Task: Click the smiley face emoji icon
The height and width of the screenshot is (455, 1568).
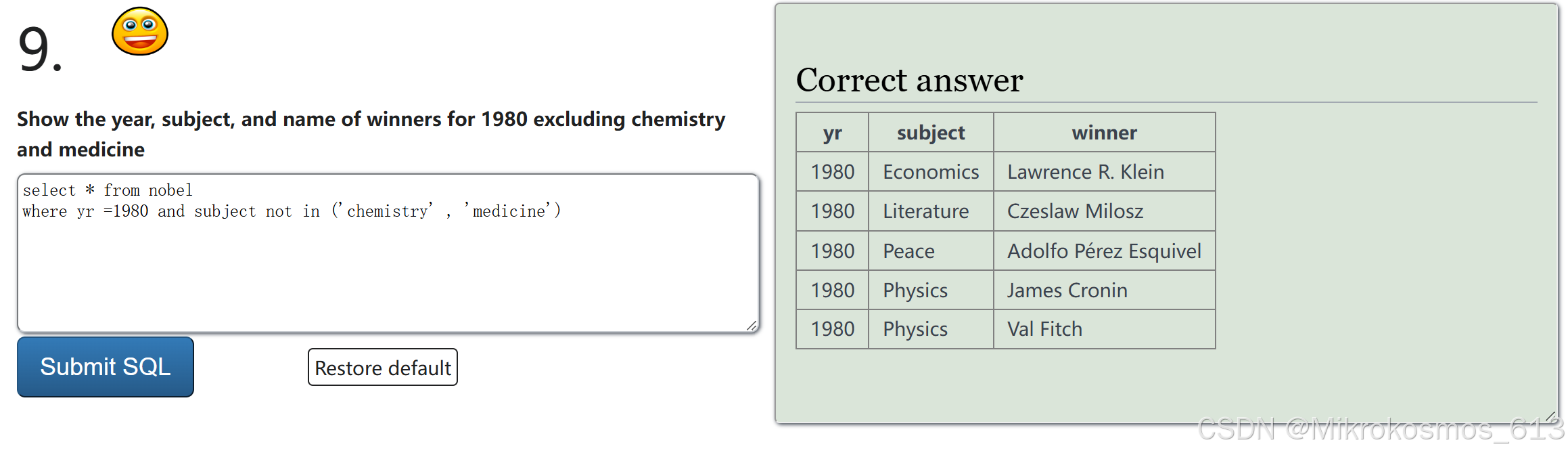Action: 140,31
